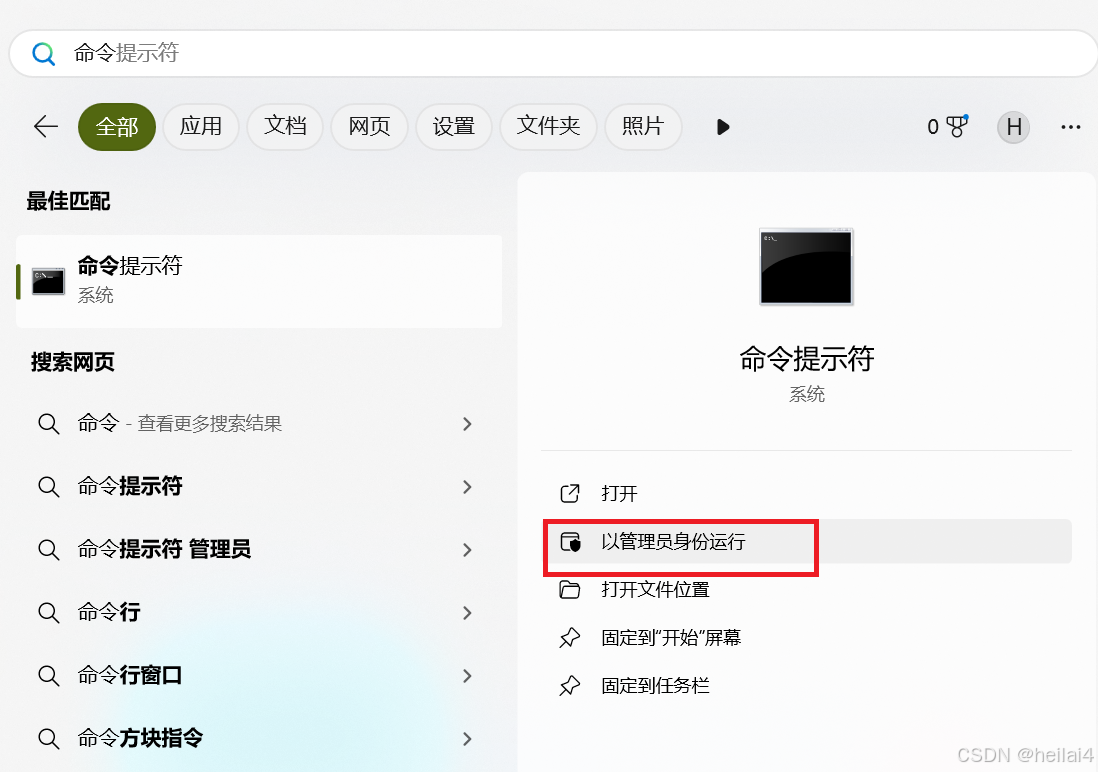Open the three-dot more options menu

1071,127
